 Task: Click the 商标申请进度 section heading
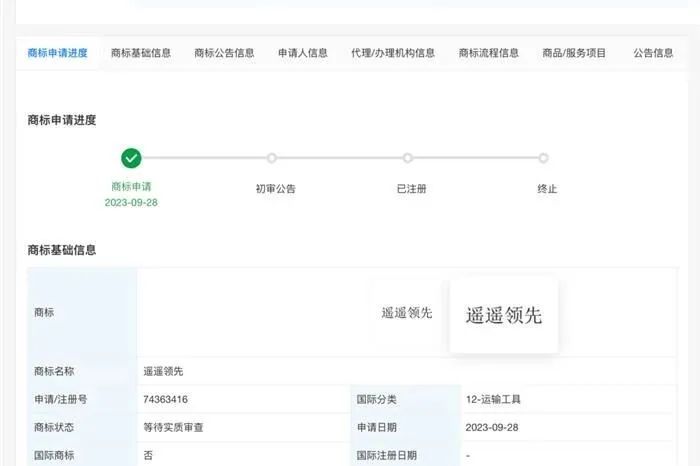coord(62,120)
